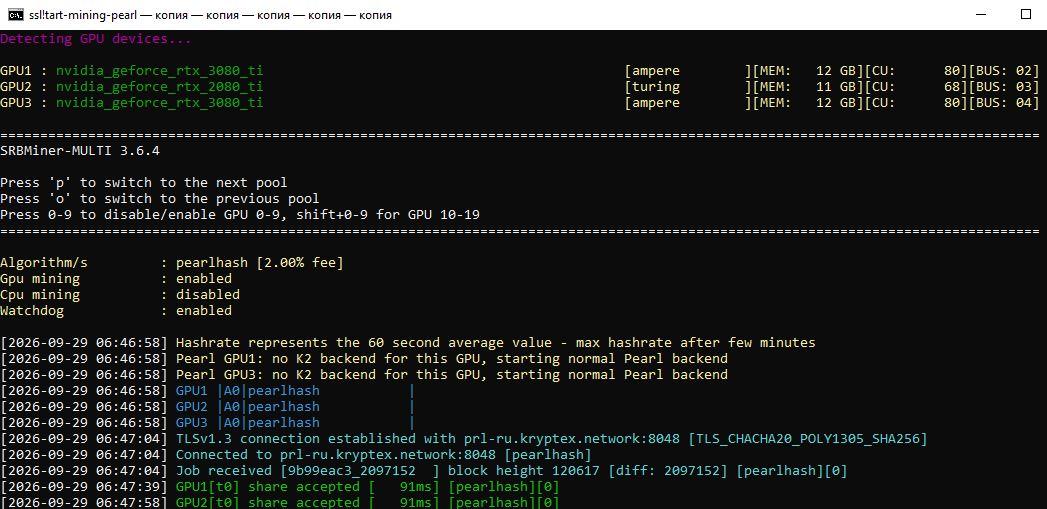
Task: Click the Watchdog enabled status
Action: pos(204,311)
